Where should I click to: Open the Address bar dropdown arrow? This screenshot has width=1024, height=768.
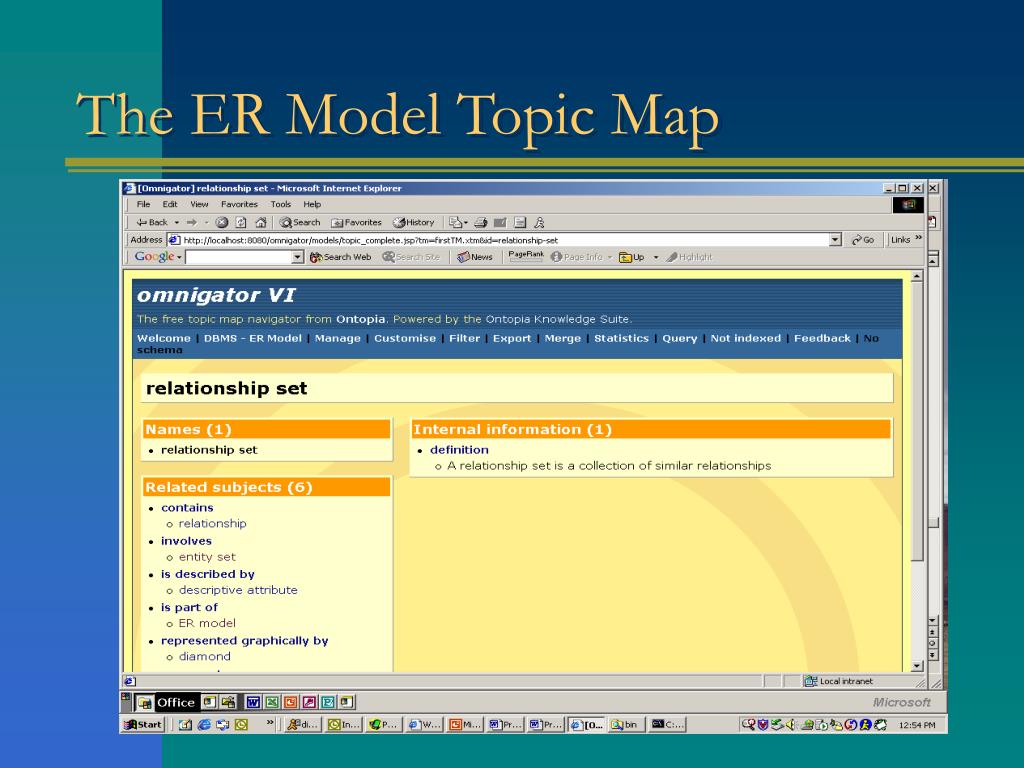835,240
